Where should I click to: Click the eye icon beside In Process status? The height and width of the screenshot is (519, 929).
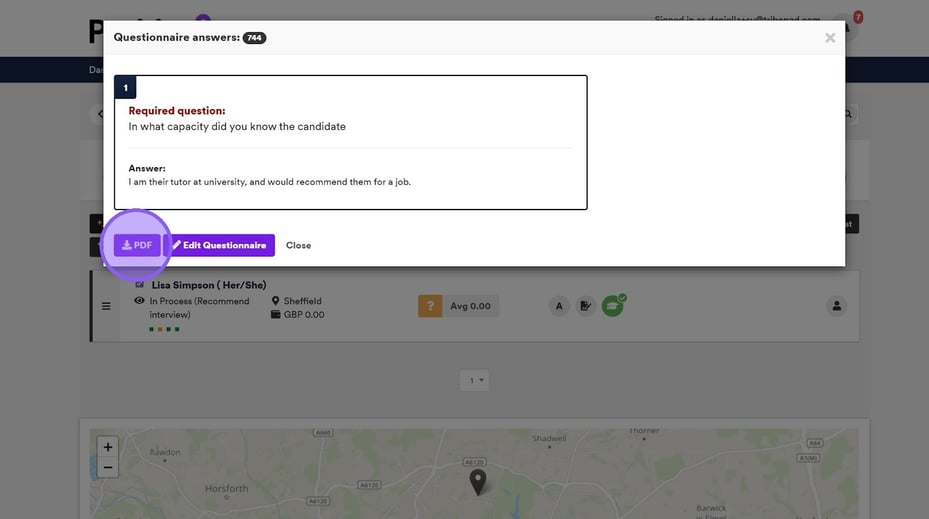tap(139, 301)
